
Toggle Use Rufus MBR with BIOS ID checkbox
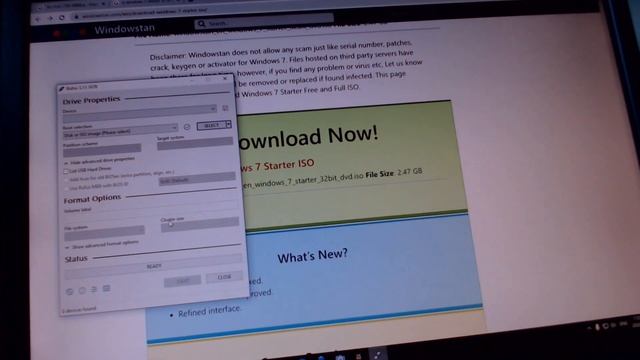67,189
